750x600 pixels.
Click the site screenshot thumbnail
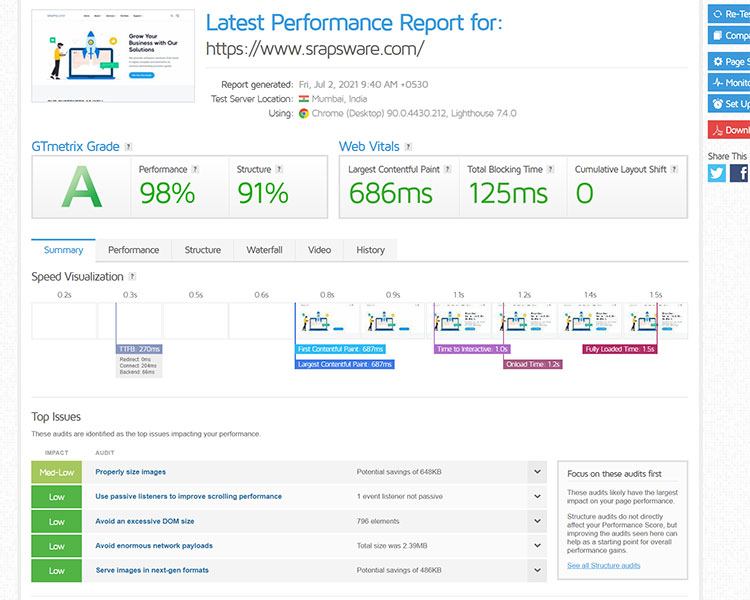(x=113, y=55)
